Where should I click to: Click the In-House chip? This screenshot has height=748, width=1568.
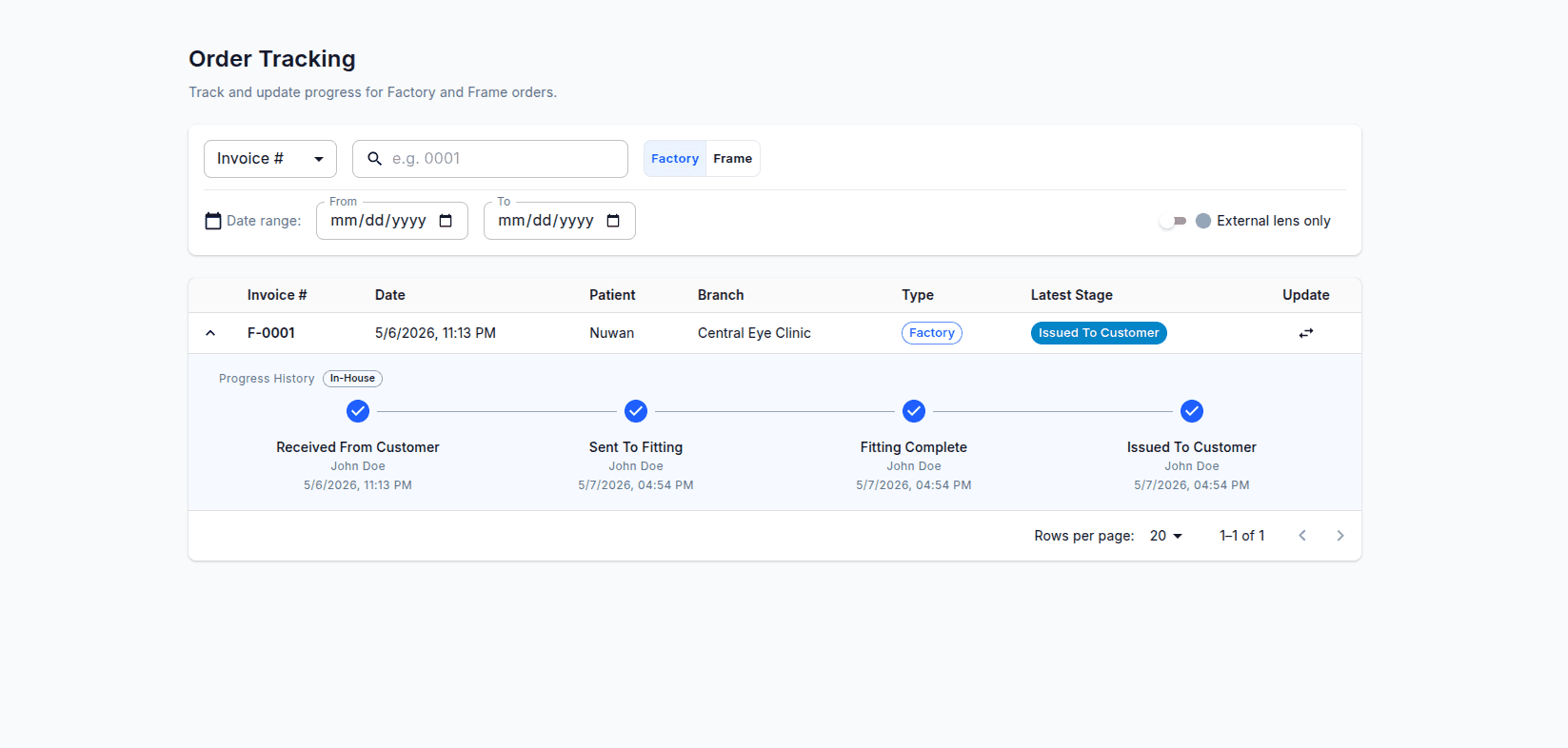point(352,379)
